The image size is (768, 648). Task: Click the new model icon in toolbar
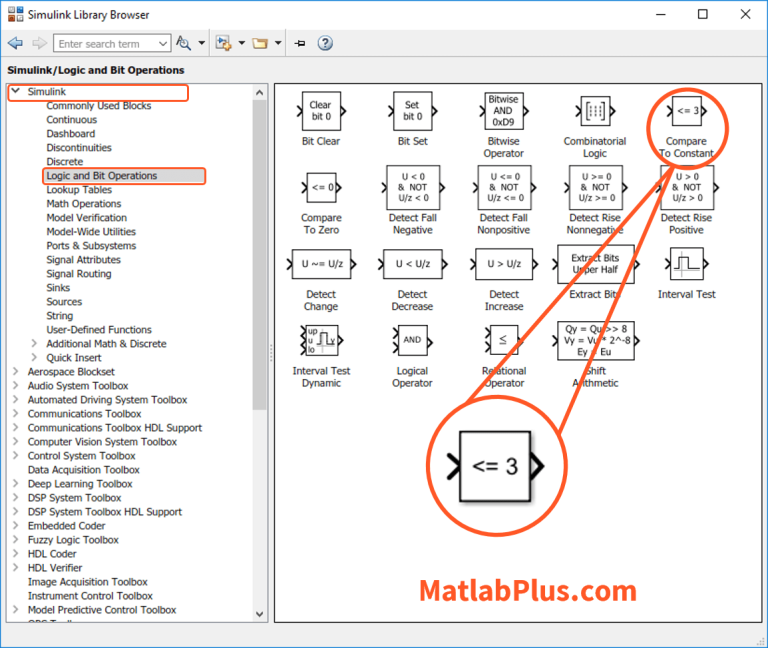(222, 43)
